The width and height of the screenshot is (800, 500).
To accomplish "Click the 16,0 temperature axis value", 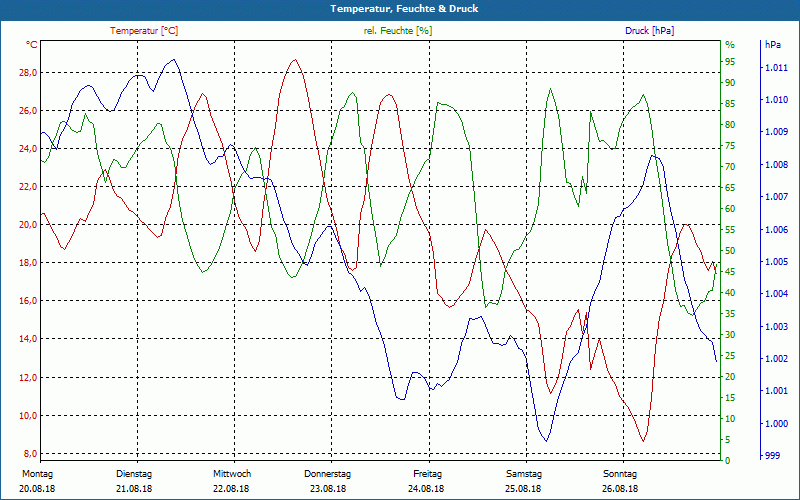I will (x=28, y=301).
